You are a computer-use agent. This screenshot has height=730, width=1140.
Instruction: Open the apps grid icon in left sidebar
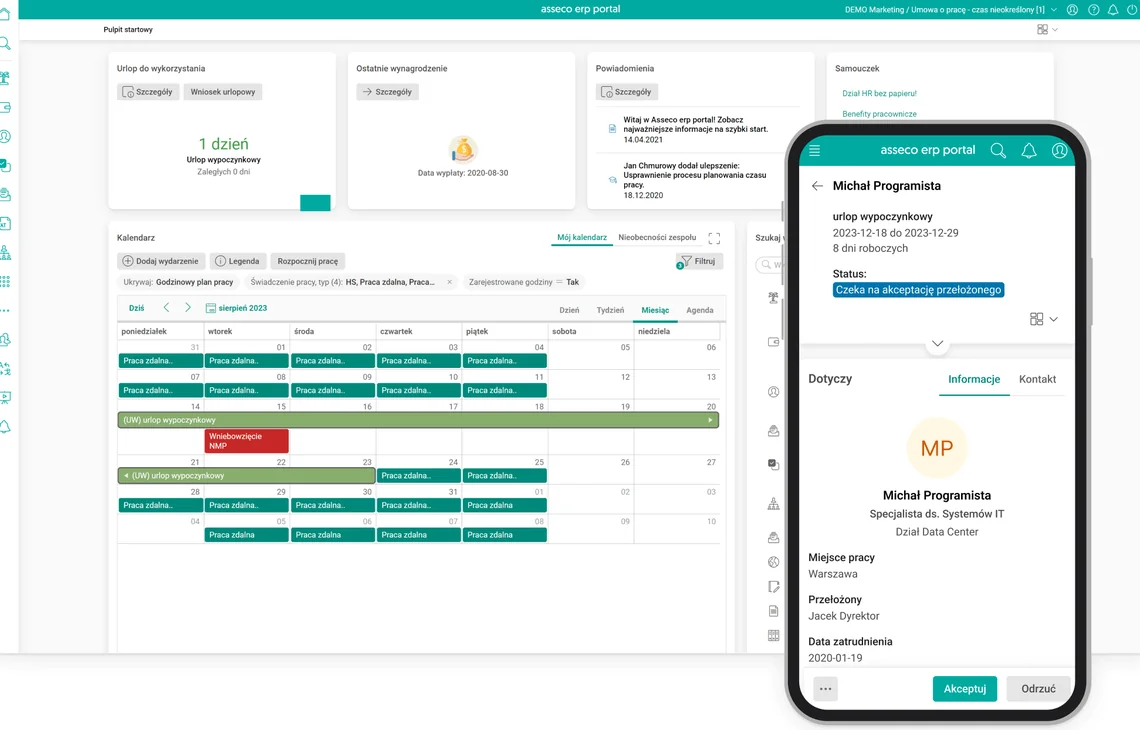(4, 281)
